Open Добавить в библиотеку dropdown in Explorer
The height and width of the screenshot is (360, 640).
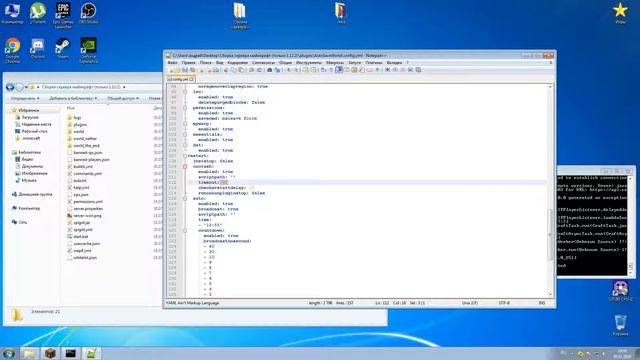pos(73,98)
